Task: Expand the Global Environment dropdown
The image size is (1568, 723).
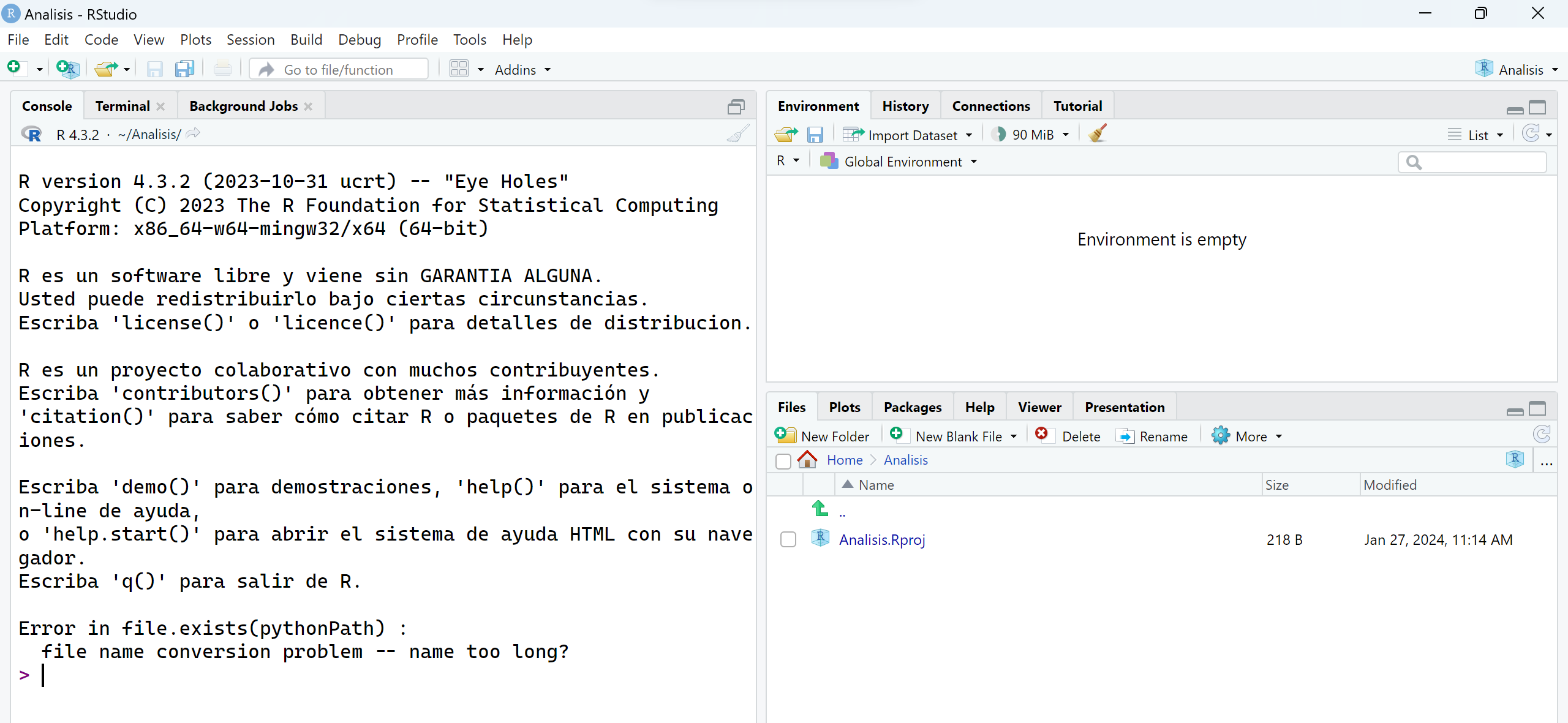Action: [x=903, y=162]
